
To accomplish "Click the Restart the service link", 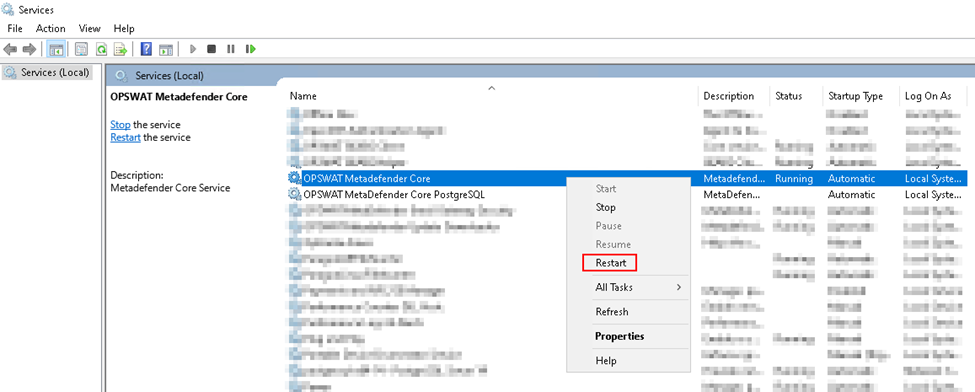I will click(x=125, y=138).
